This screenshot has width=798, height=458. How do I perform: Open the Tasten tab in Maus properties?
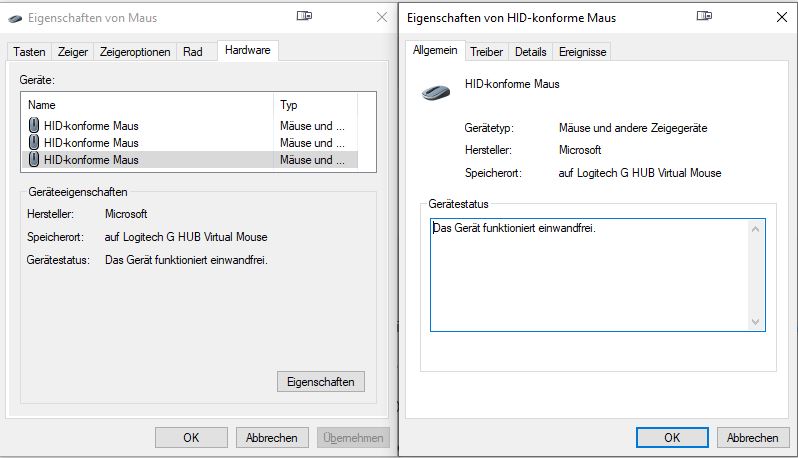coord(29,52)
